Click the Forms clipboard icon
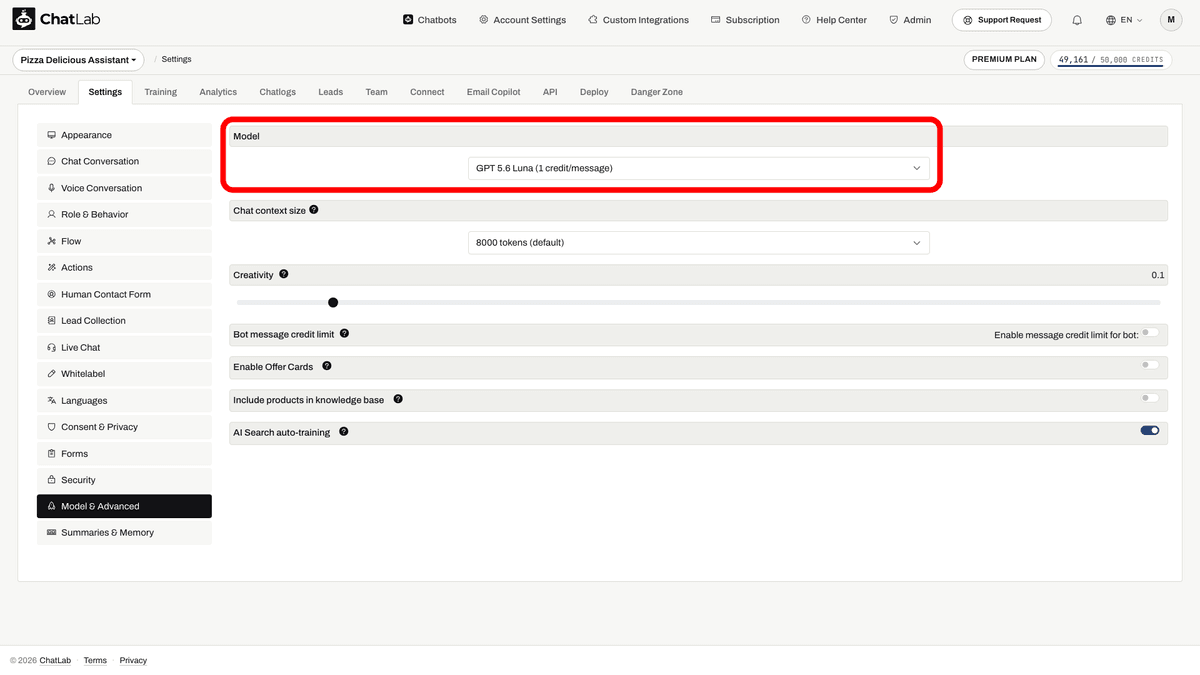Viewport: 1200px width, 675px height. (x=51, y=453)
